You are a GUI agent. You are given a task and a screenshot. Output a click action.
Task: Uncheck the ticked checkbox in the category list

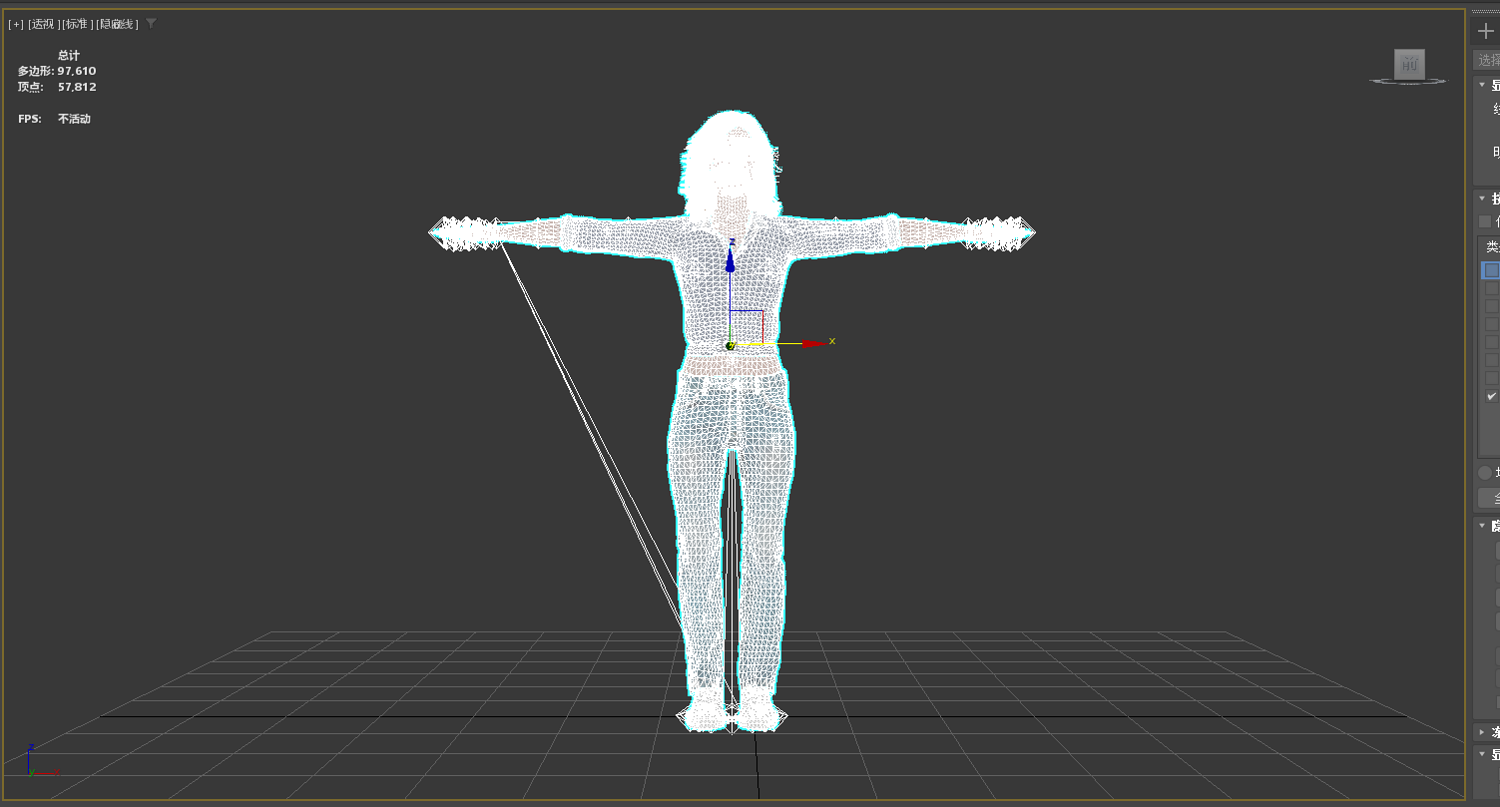pos(1491,396)
